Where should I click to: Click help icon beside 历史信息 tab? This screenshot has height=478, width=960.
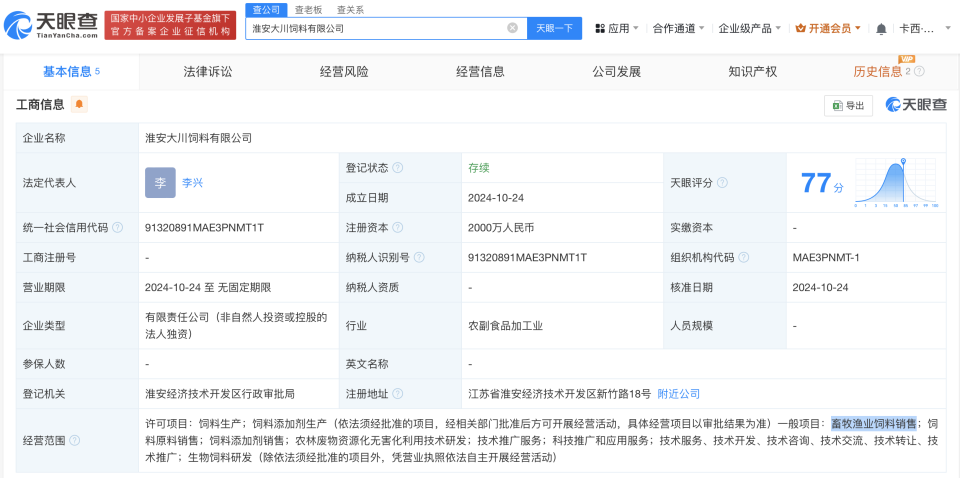coord(919,71)
